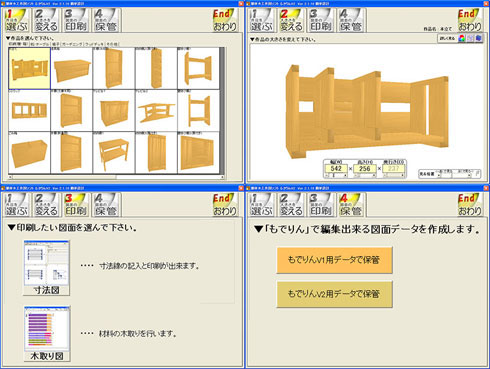Select the wall shelf thumbnail in the top row
490x369 pixels.
pos(198,68)
